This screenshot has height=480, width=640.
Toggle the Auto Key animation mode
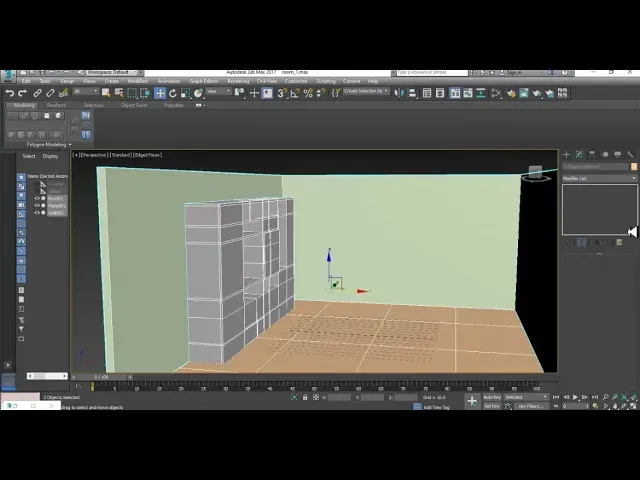pos(491,397)
